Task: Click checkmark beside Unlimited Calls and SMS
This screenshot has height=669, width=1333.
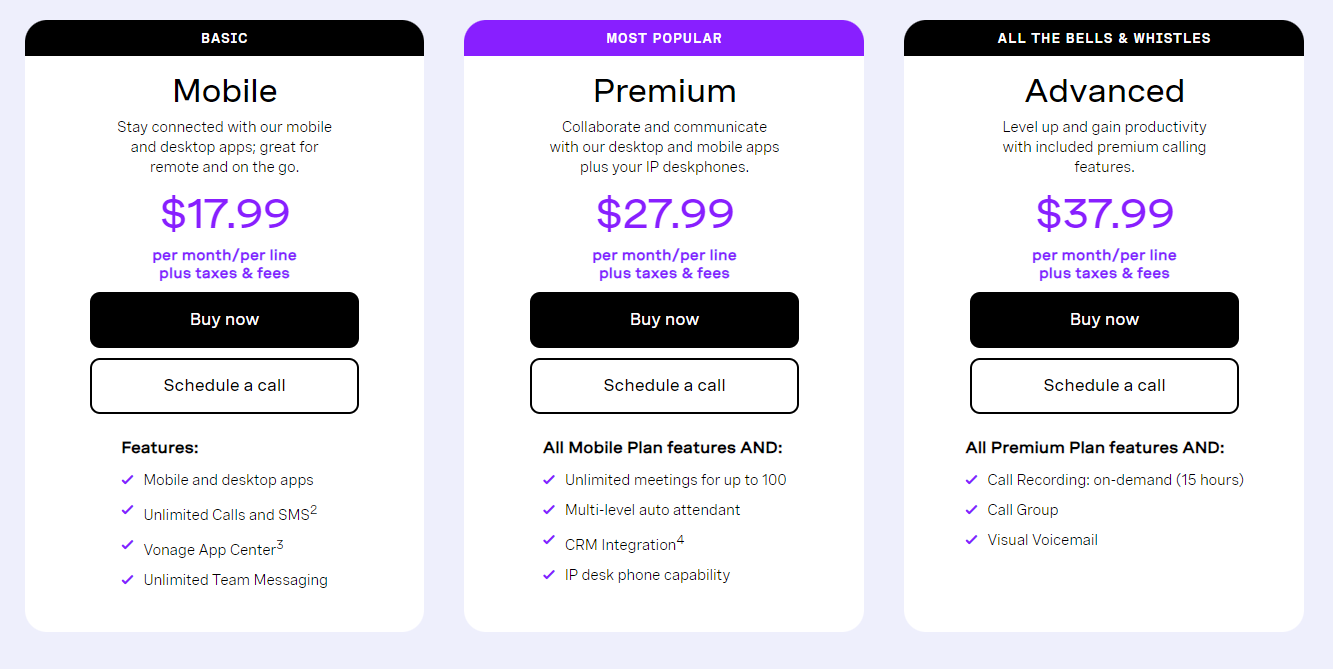Action: pos(127,510)
